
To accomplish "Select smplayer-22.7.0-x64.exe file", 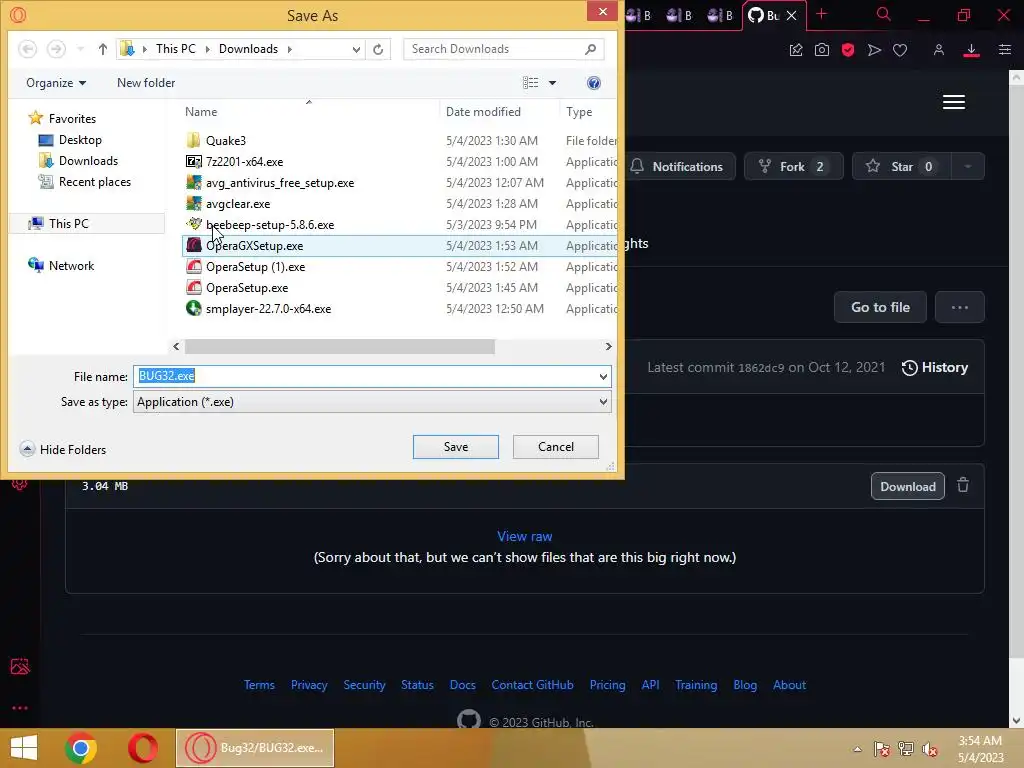I will (268, 309).
